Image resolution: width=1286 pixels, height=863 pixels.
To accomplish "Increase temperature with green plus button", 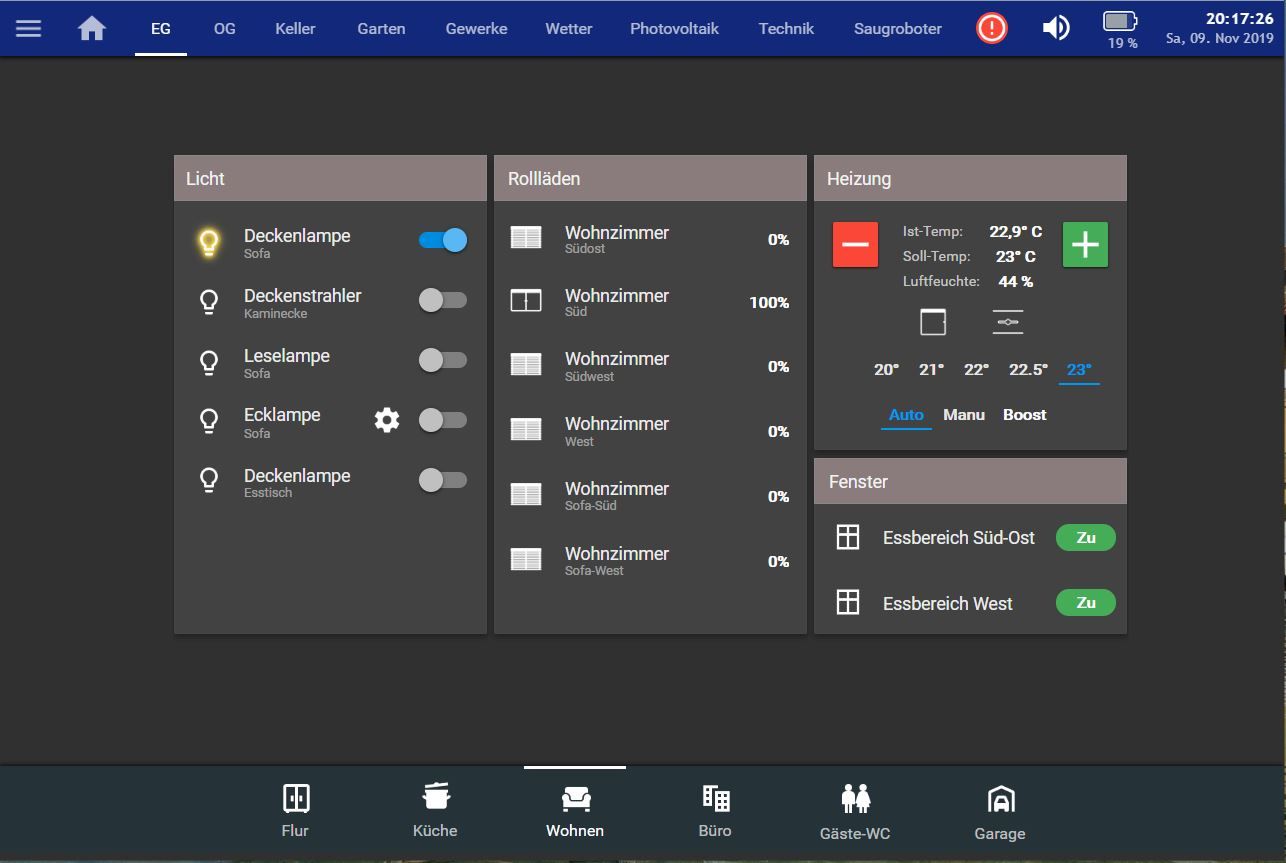I will pos(1085,245).
